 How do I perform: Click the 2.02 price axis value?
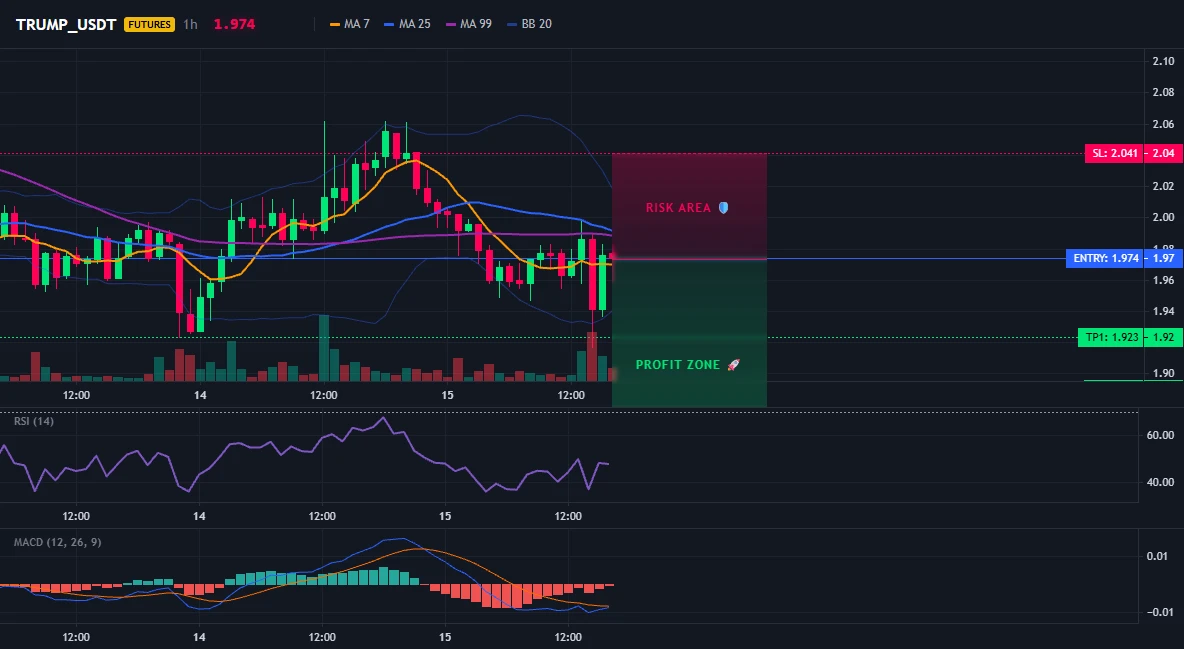1164,186
